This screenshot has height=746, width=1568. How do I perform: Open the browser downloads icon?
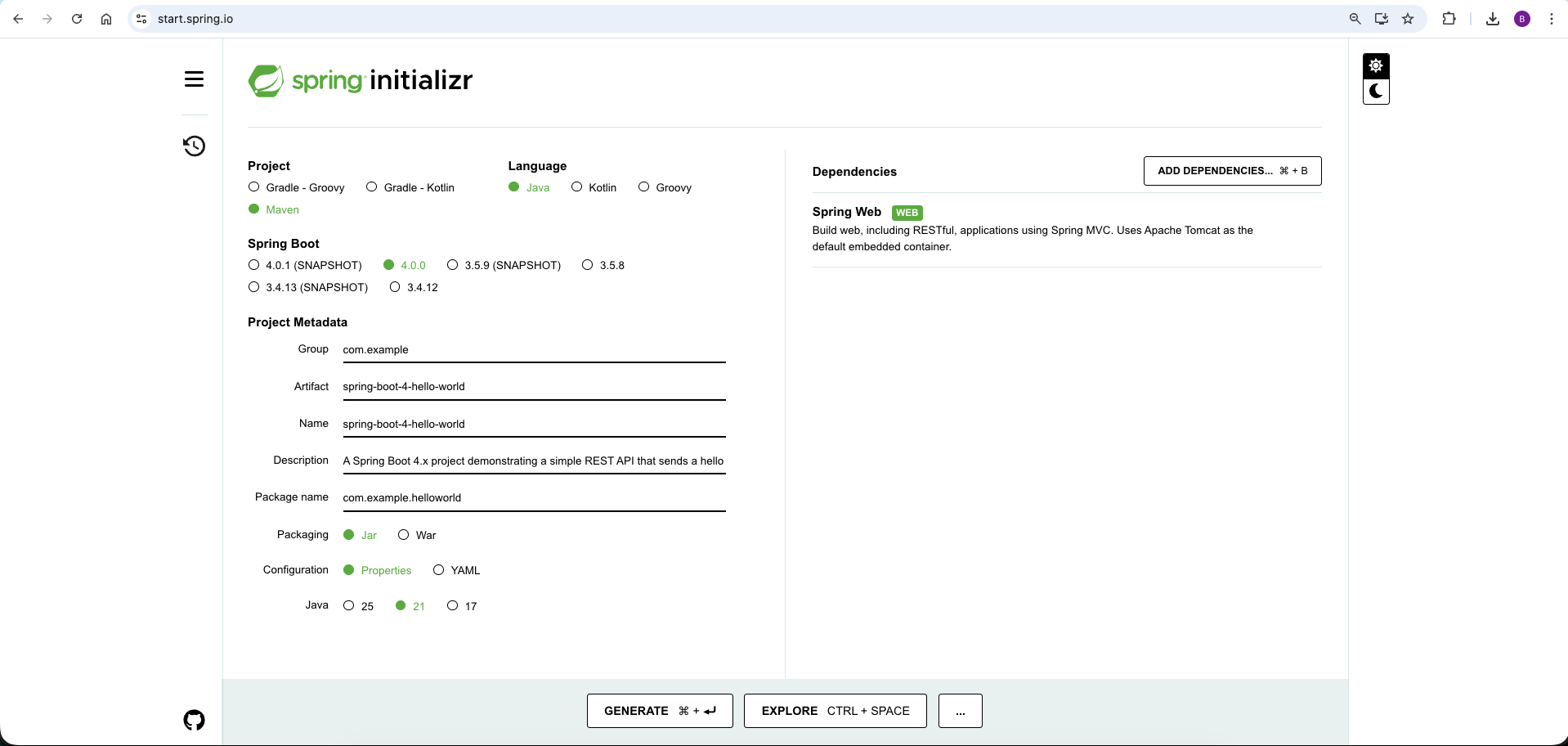click(x=1493, y=19)
